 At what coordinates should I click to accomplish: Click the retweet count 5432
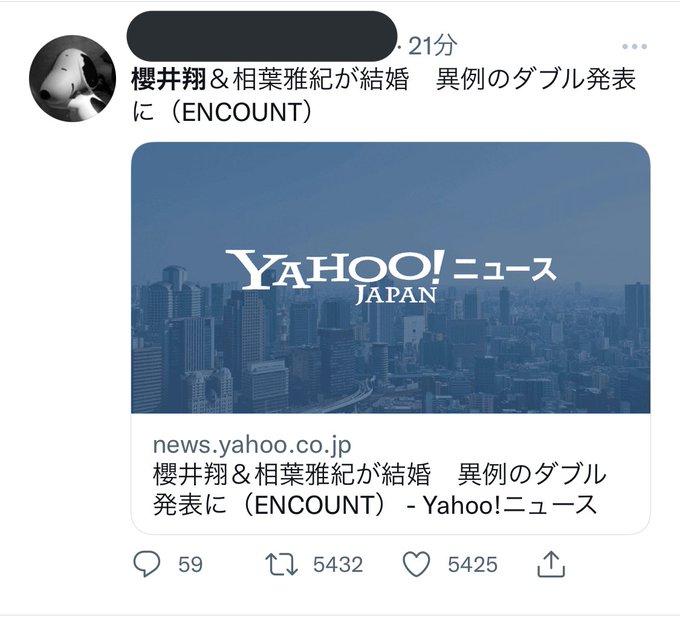[x=338, y=564]
